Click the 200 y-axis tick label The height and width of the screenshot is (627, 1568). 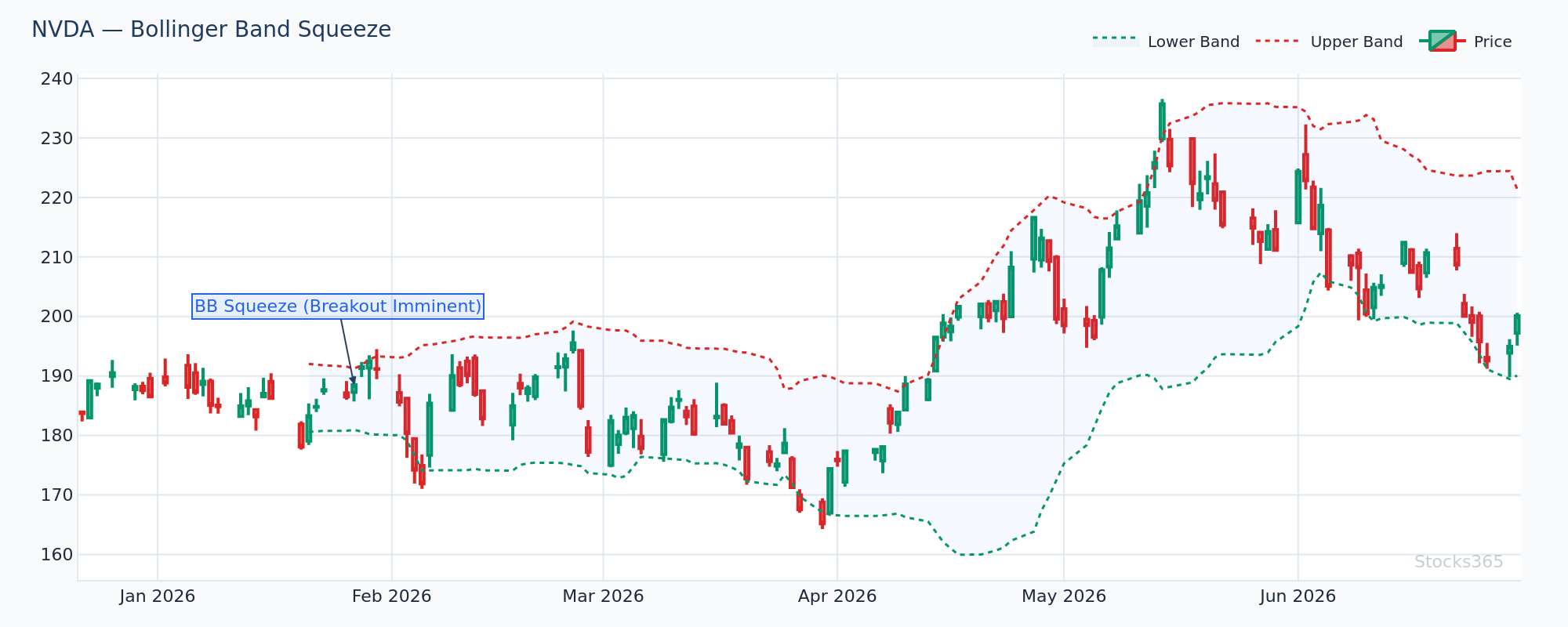[x=57, y=317]
